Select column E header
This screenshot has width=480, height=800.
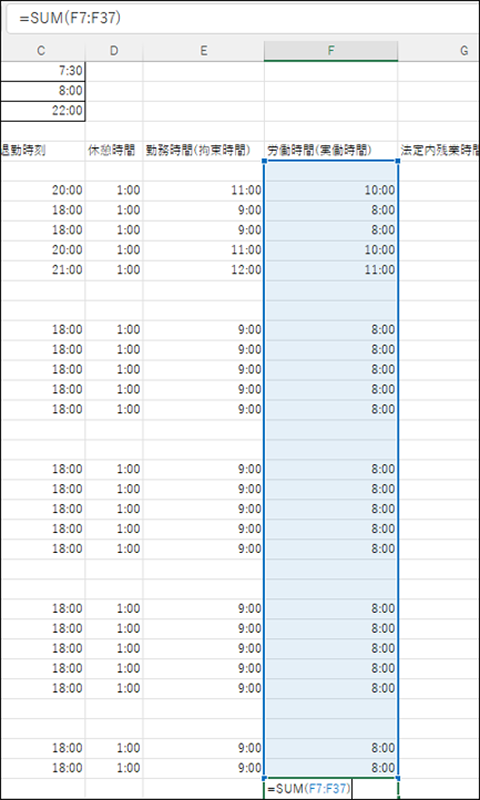tap(204, 51)
